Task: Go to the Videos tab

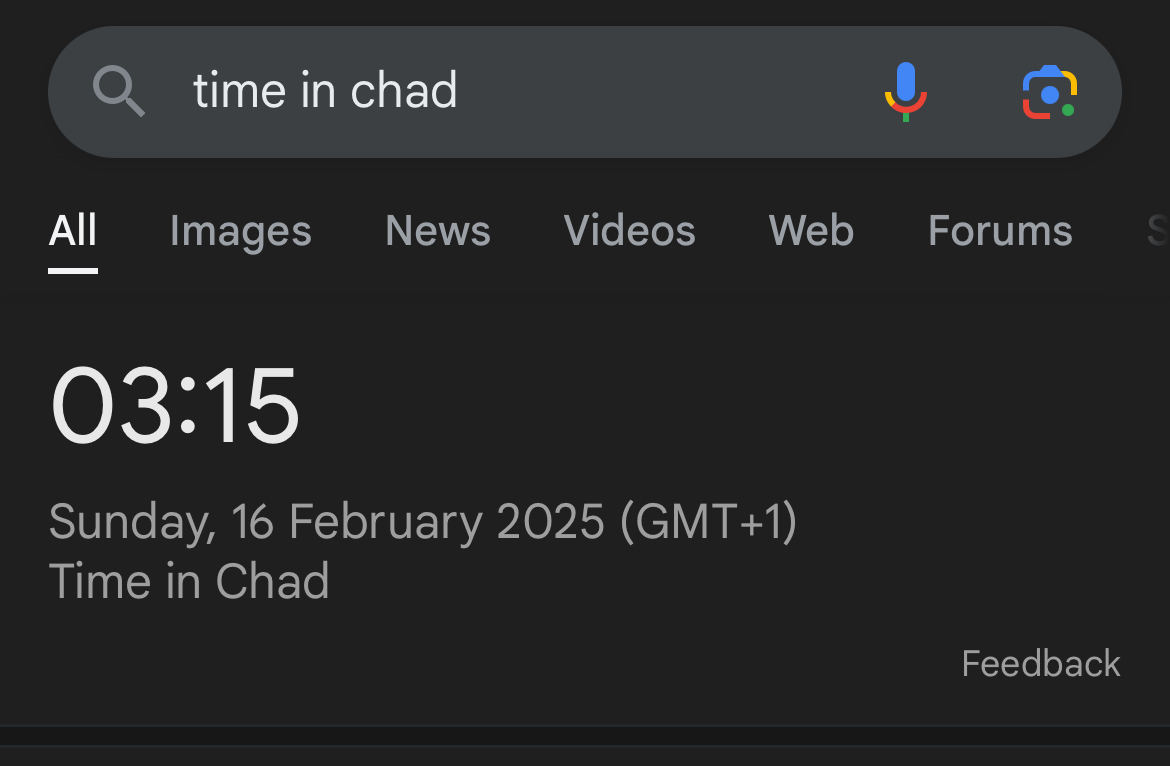Action: (x=629, y=231)
